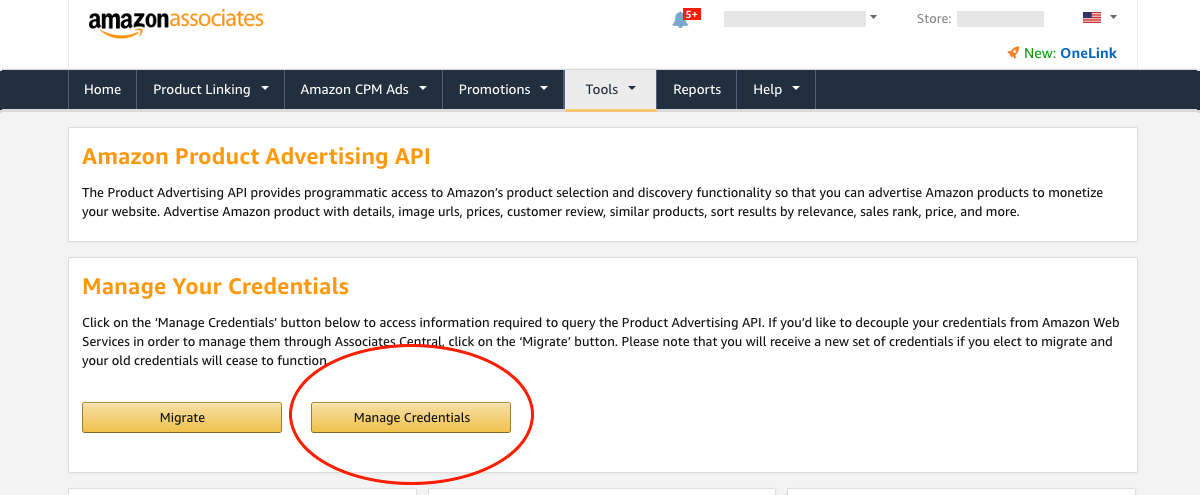Open the Amazon CPM Ads dropdown
The width and height of the screenshot is (1200, 495).
(x=364, y=89)
